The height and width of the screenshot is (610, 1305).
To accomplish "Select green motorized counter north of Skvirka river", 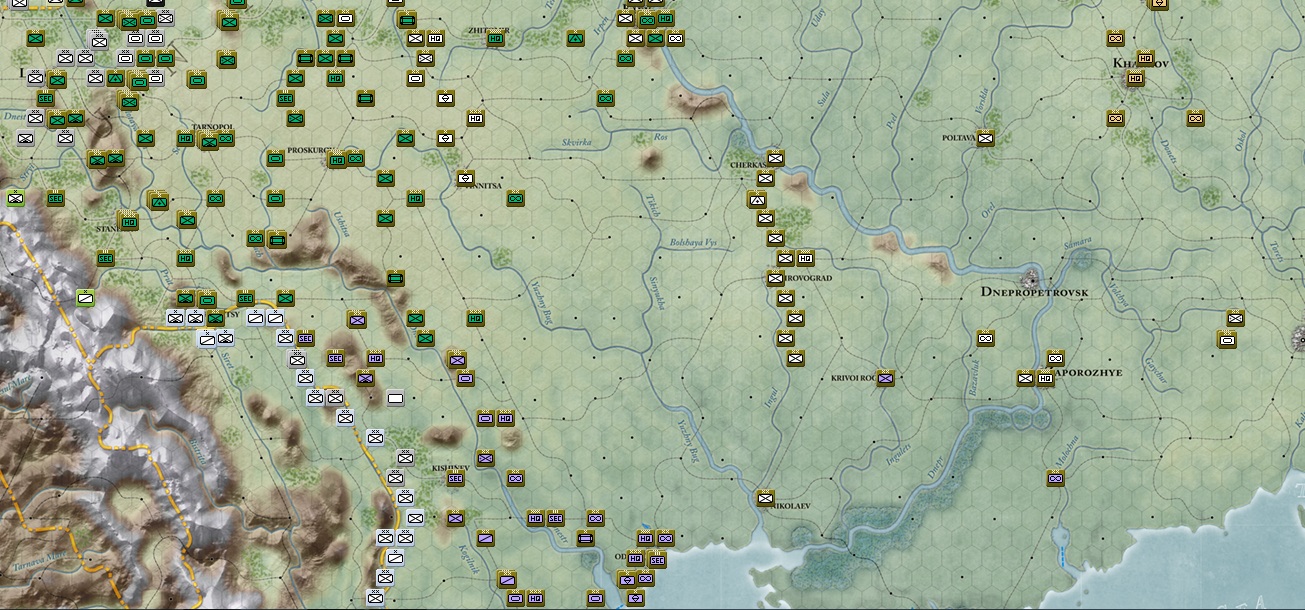I will coord(605,99).
